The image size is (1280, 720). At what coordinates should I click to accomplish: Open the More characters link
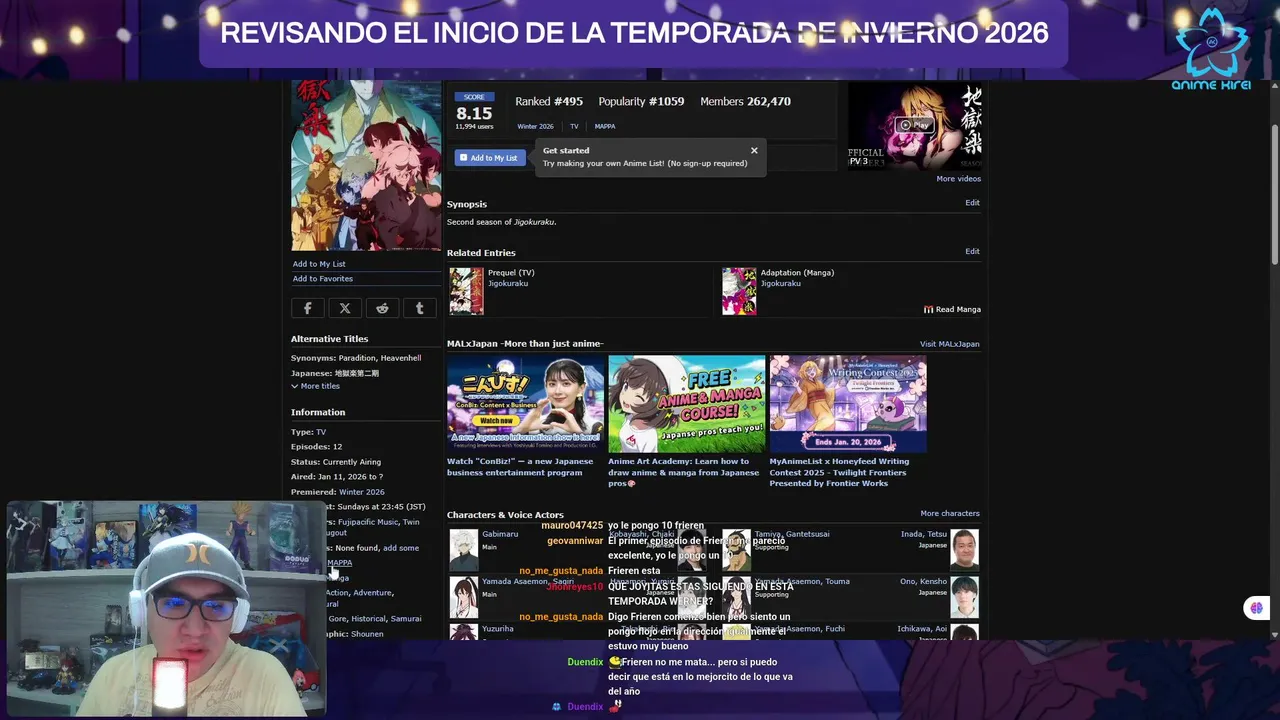(x=950, y=514)
